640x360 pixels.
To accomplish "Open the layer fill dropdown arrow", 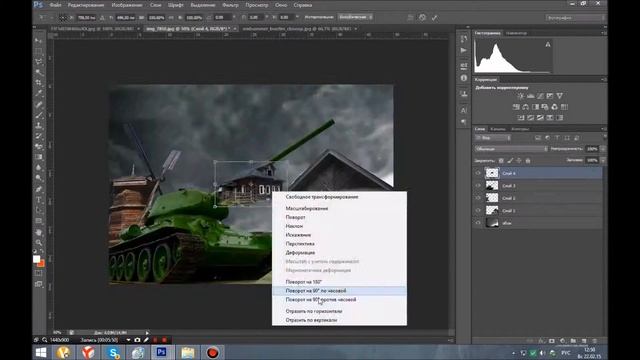I will [603, 161].
